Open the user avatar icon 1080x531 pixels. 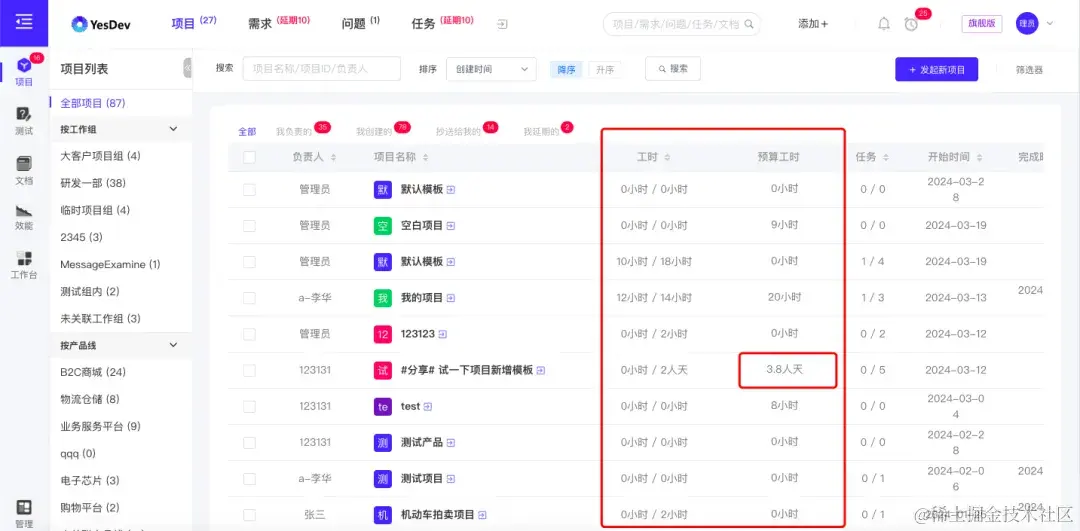click(x=1027, y=23)
